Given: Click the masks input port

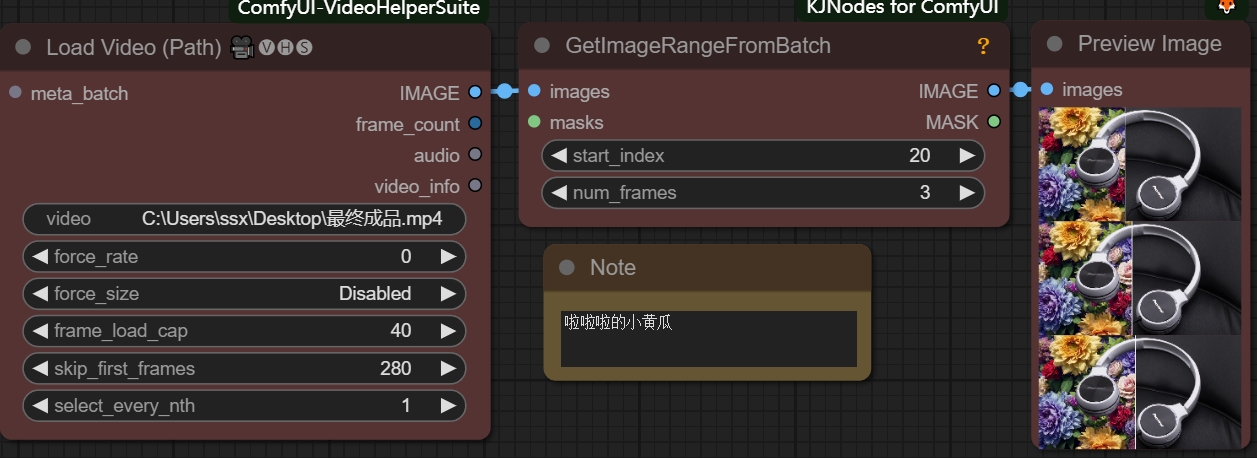Looking at the screenshot, I should [x=534, y=122].
